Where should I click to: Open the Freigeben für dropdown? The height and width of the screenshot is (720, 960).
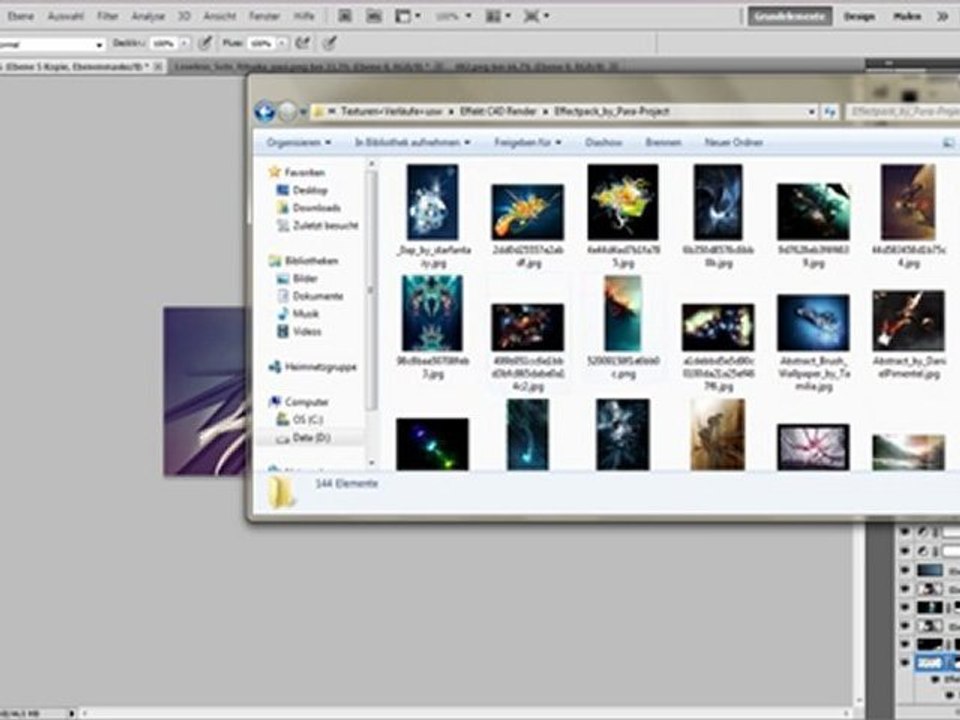(x=528, y=143)
